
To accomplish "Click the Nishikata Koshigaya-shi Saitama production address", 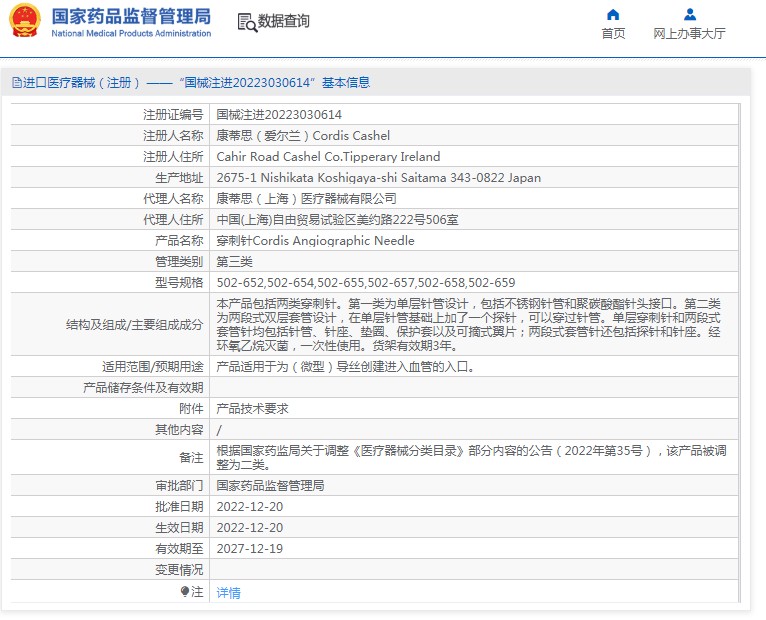I will coord(379,178).
